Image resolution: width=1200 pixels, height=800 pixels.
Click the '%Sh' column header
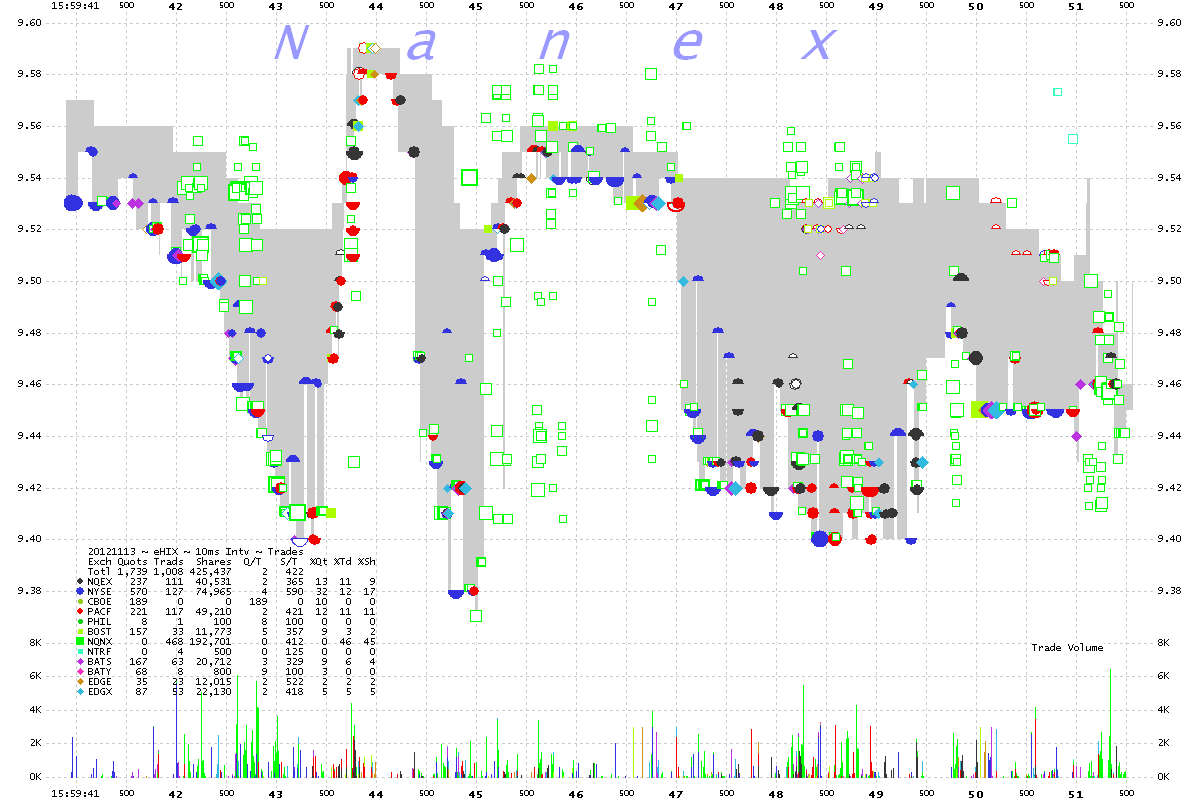[367, 561]
